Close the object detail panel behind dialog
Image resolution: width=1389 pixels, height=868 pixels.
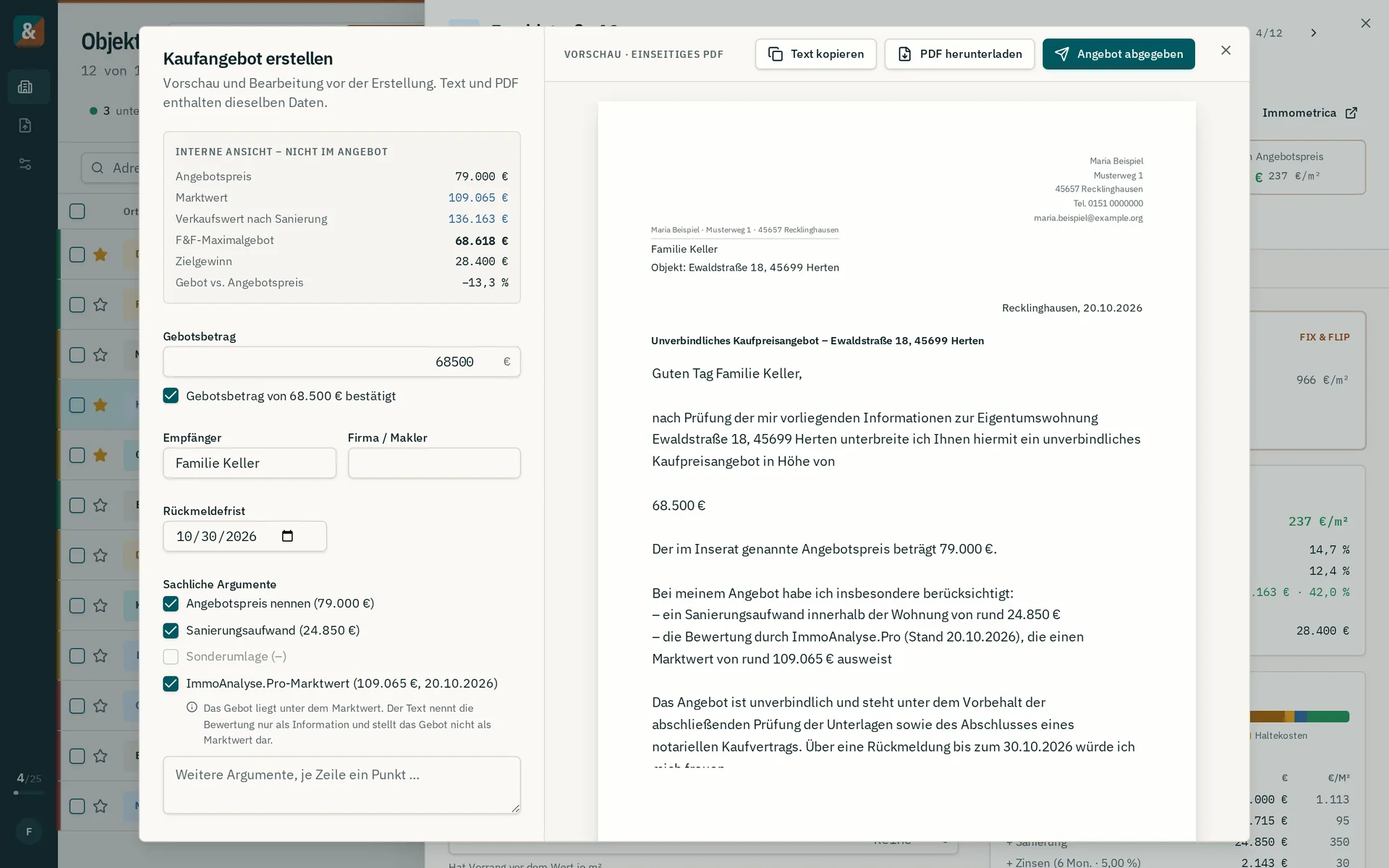pos(1365,23)
